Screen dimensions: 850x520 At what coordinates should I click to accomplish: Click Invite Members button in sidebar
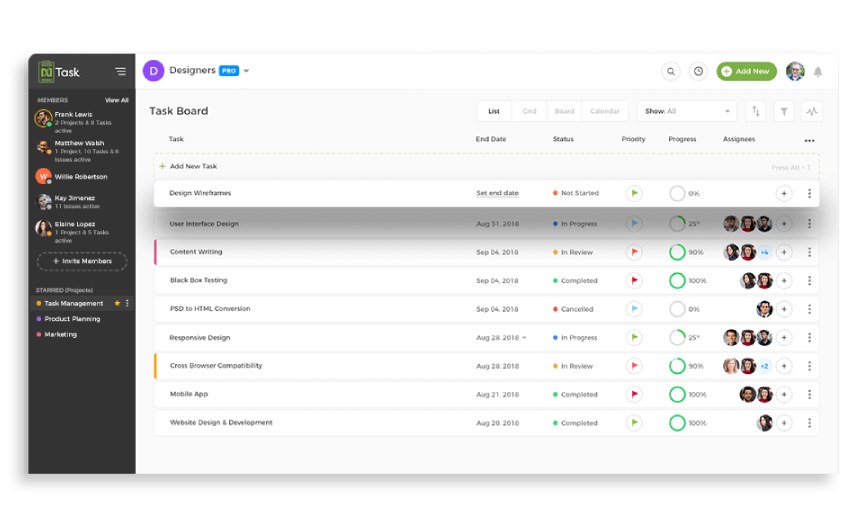click(82, 261)
